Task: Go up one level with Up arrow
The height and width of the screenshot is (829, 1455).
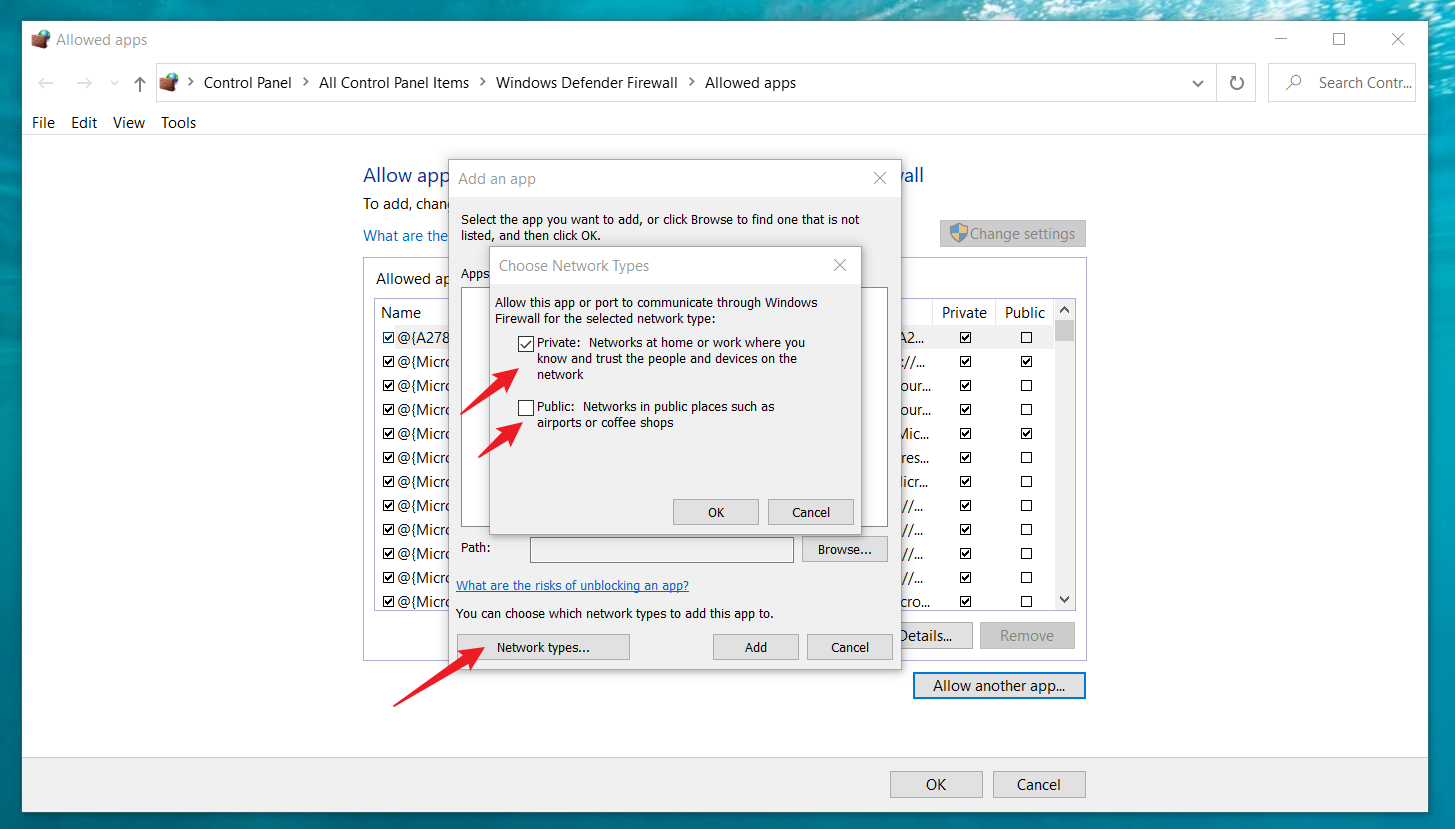Action: coord(140,83)
